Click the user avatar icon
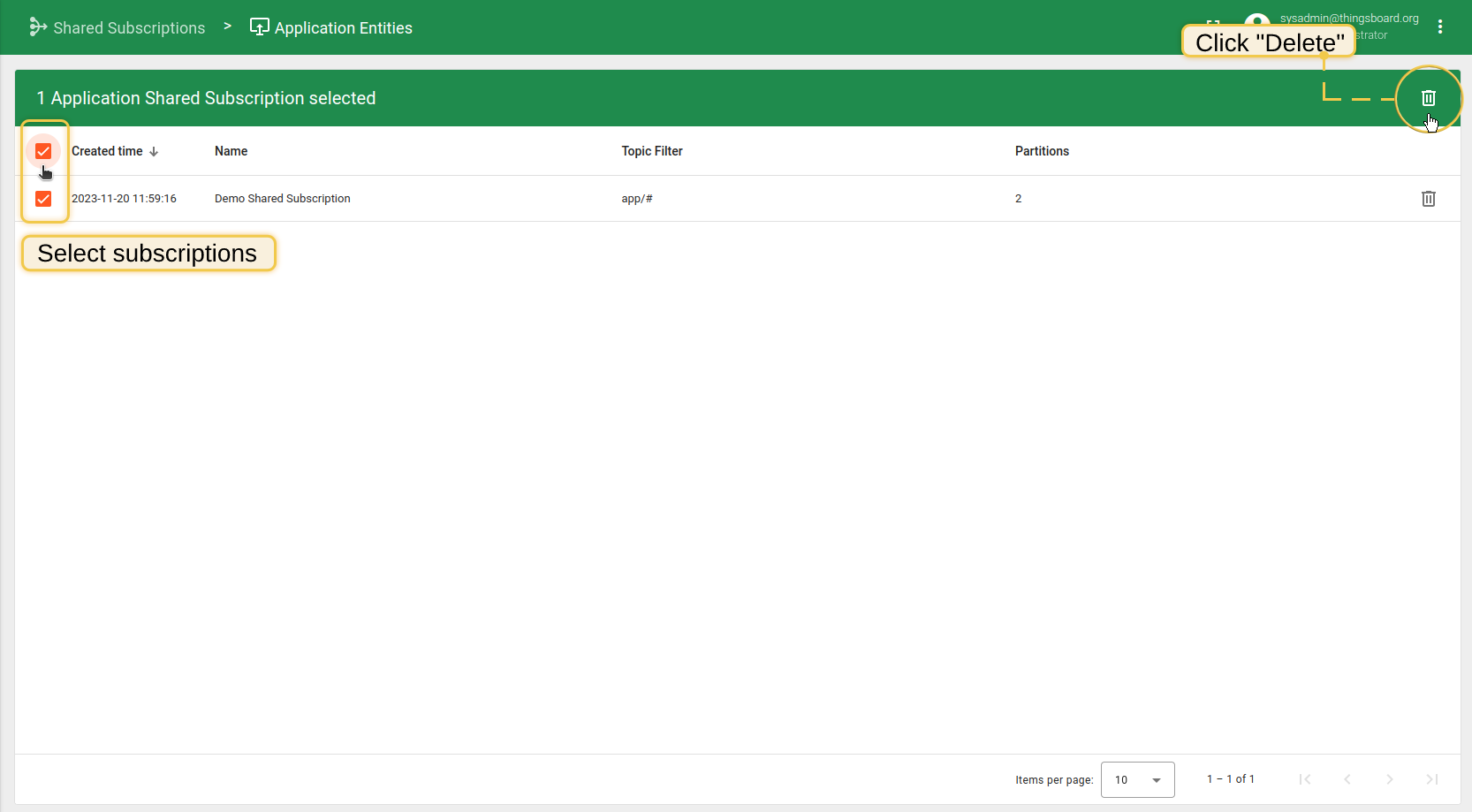Image resolution: width=1472 pixels, height=812 pixels. coord(1256,19)
